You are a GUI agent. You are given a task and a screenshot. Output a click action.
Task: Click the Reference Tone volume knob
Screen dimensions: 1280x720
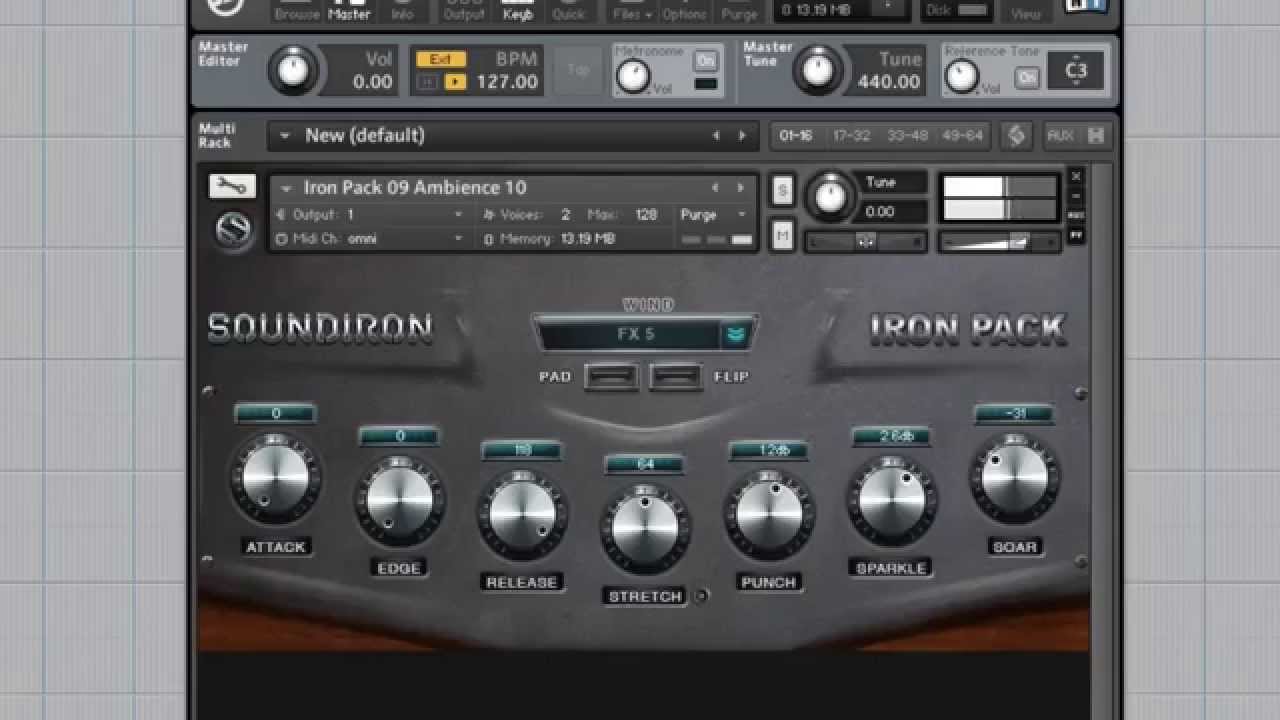coord(961,77)
